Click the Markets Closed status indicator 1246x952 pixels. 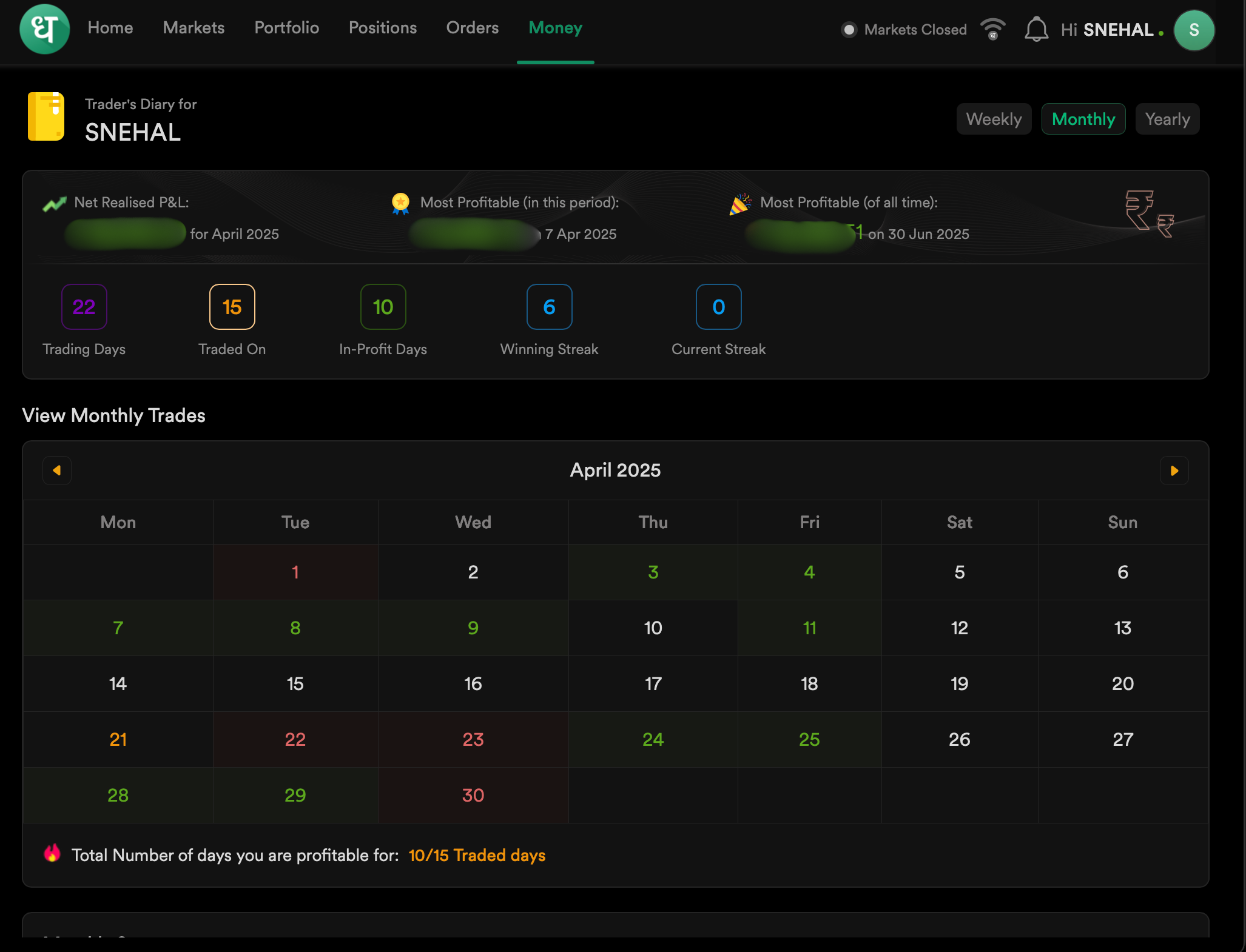coord(904,30)
